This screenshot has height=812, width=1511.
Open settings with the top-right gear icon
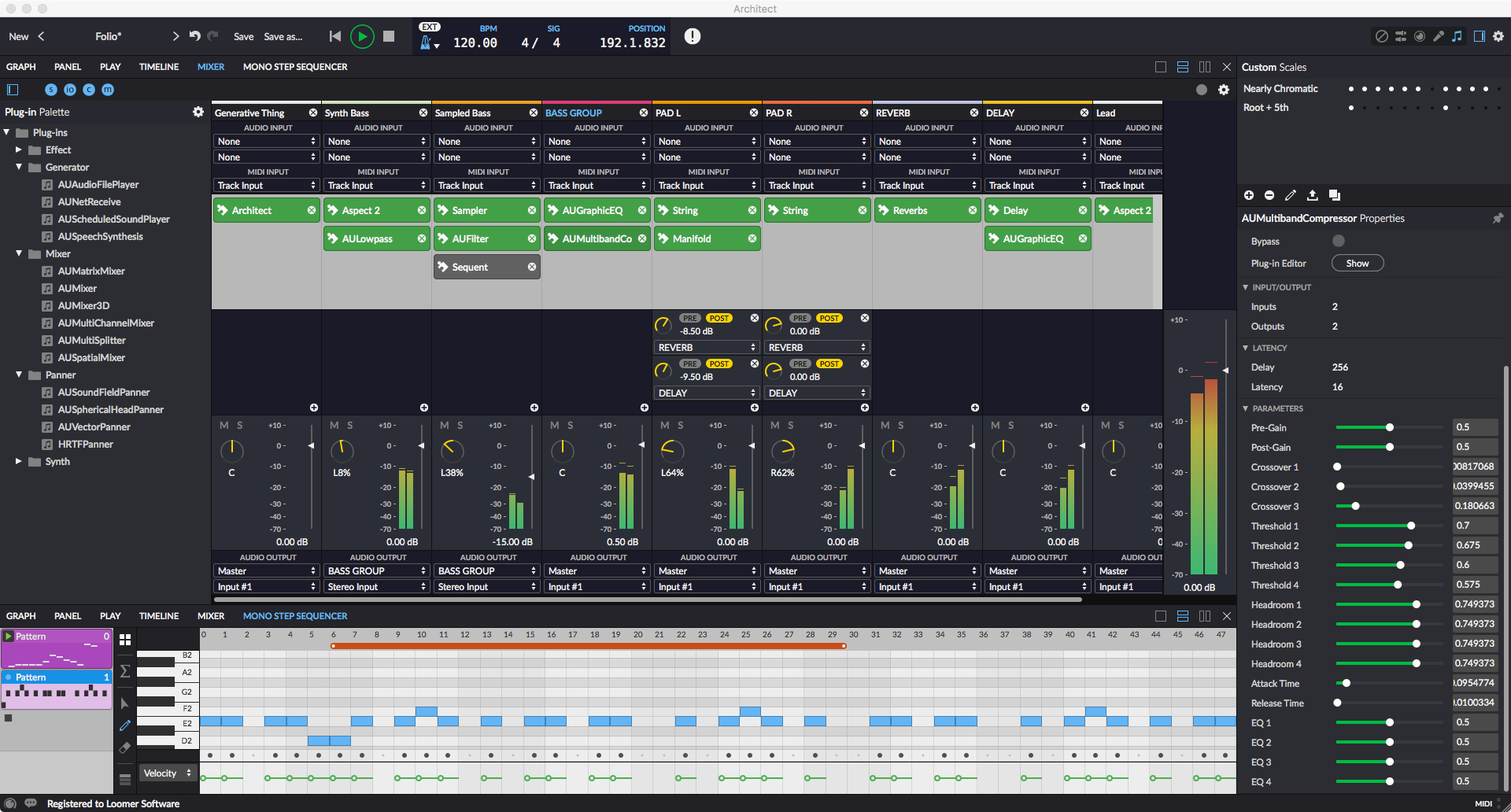(x=1498, y=36)
